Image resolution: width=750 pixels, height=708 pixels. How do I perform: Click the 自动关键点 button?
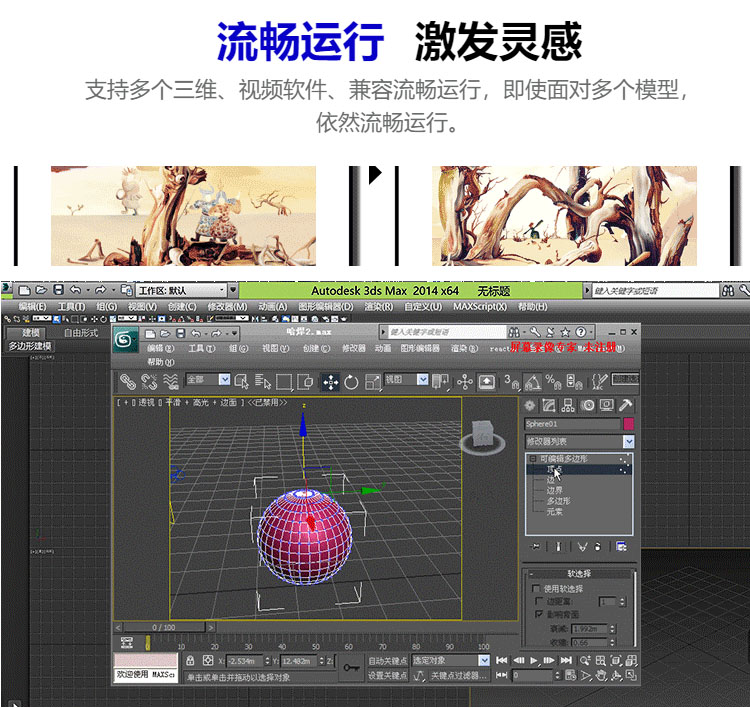click(x=387, y=661)
